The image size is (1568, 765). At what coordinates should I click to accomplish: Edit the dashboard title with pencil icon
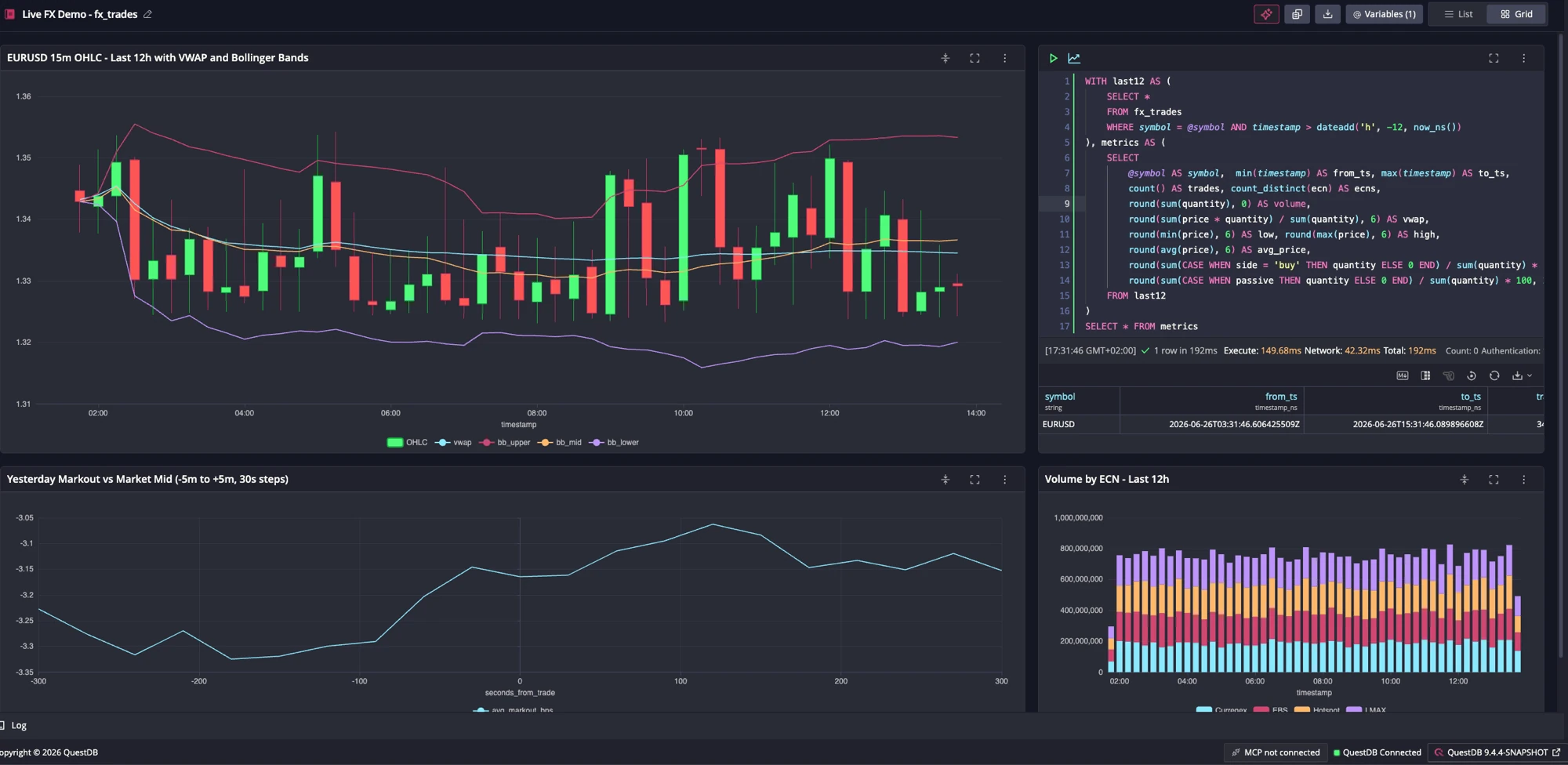pos(147,14)
